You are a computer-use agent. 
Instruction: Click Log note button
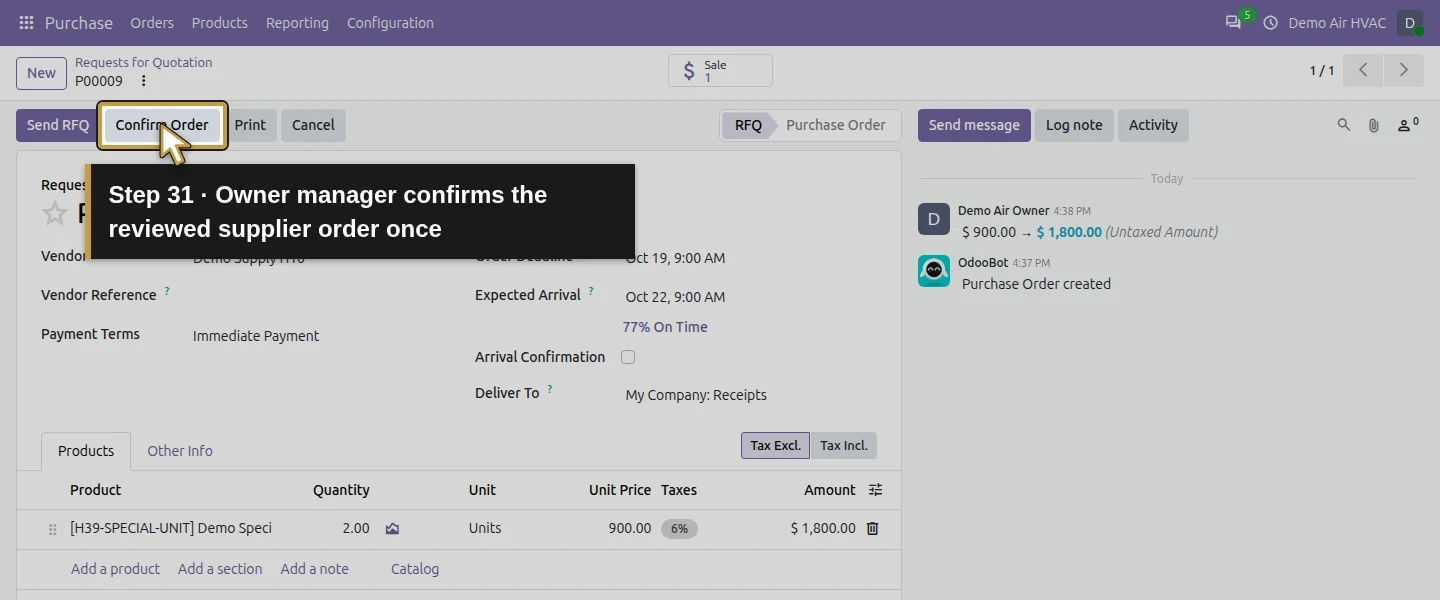click(x=1074, y=125)
